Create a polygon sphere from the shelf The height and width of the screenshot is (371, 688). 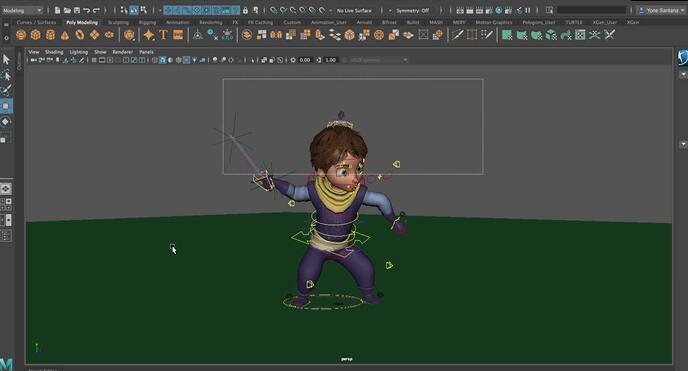click(x=21, y=35)
